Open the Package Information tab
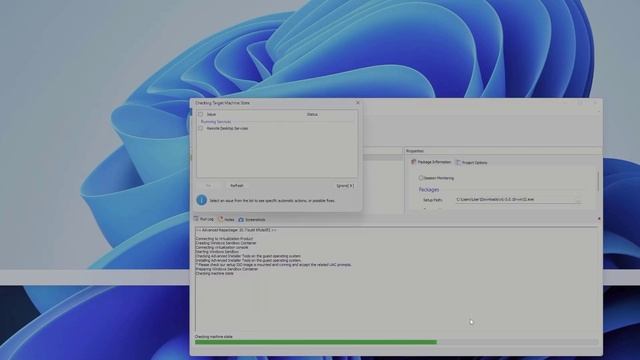 tap(431, 162)
